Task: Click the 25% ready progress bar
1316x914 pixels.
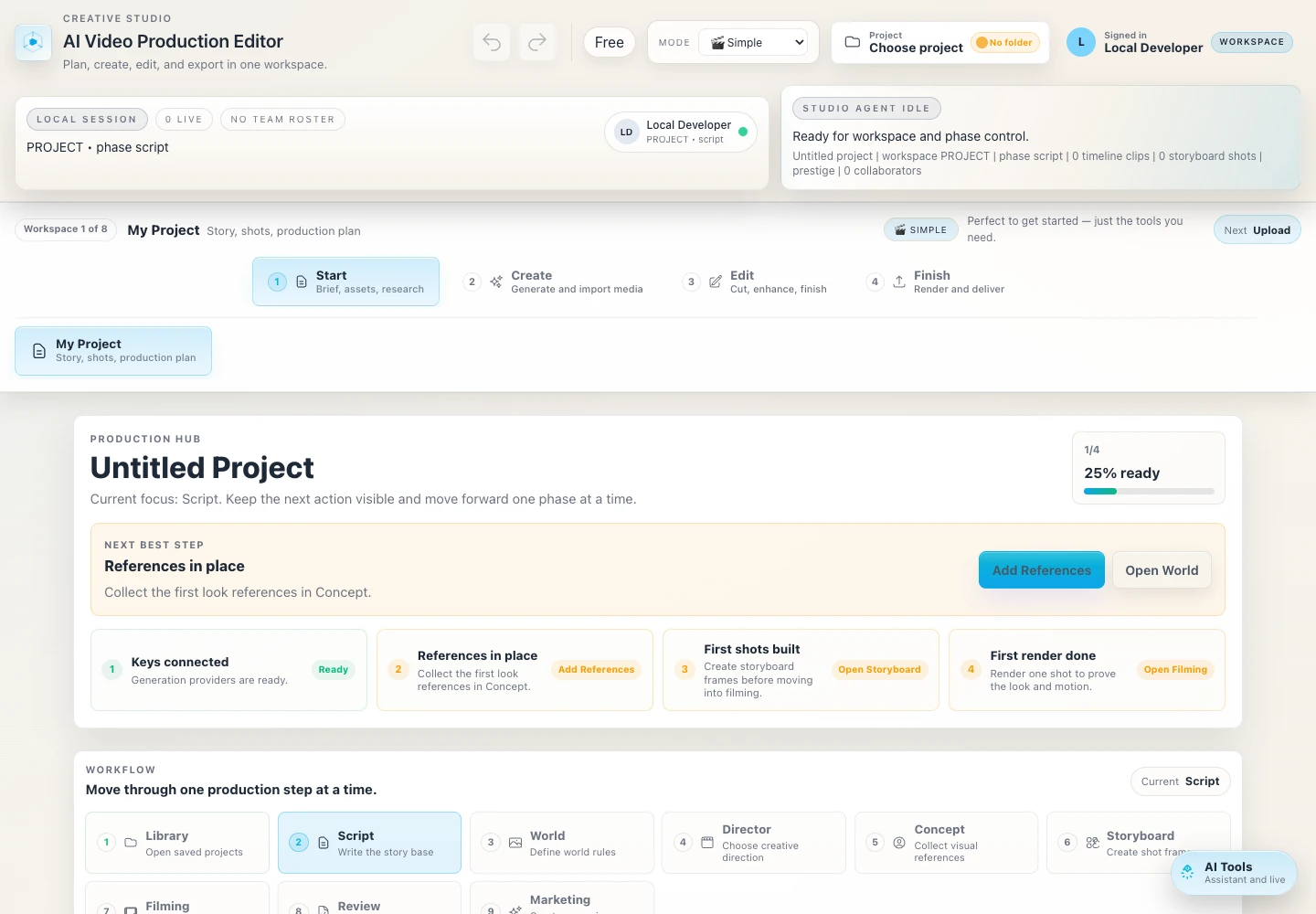Action: click(x=1149, y=491)
